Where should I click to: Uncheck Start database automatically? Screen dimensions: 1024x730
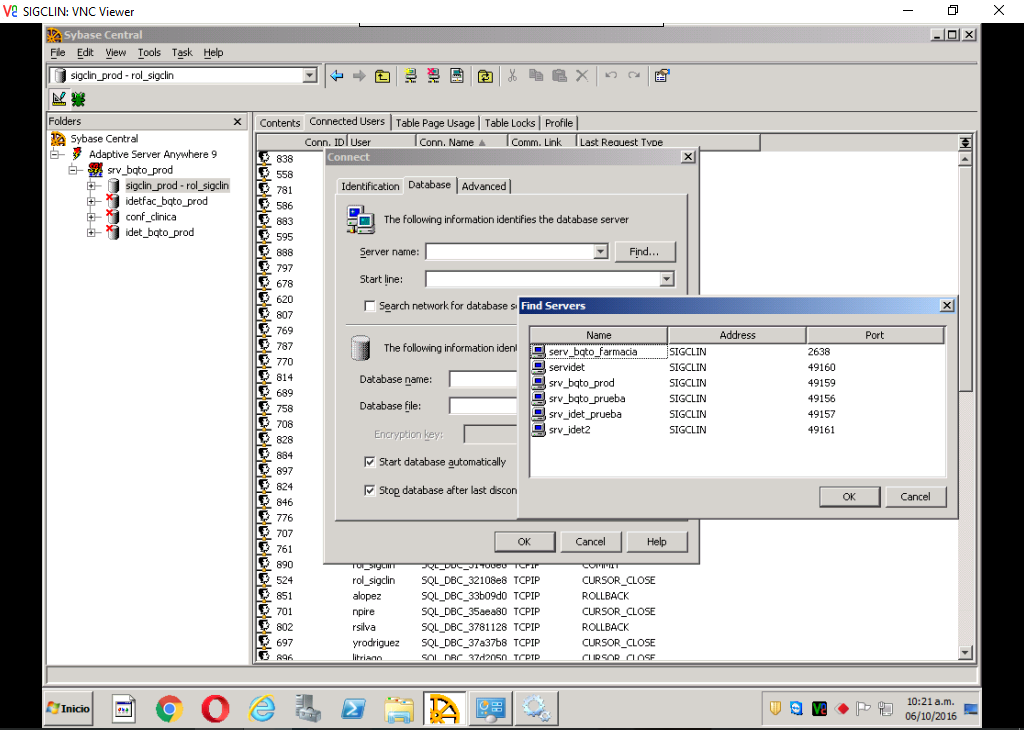[370, 462]
